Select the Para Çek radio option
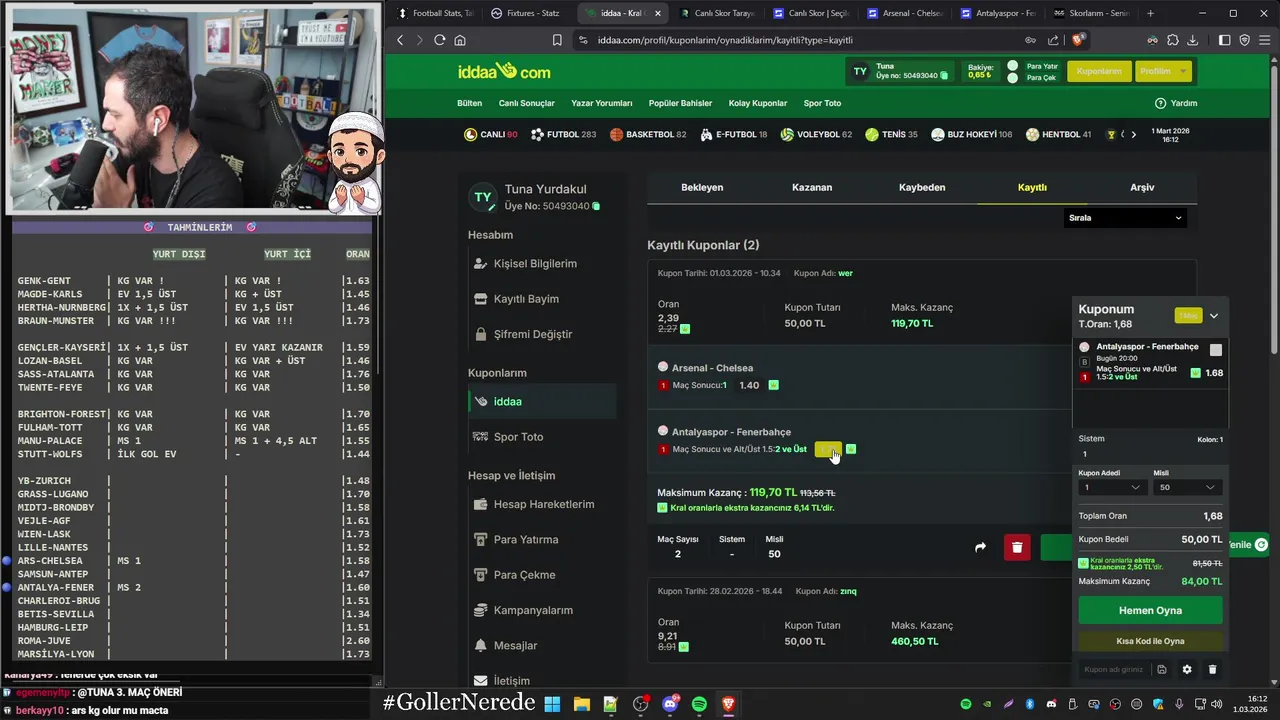The height and width of the screenshot is (720, 1280). (x=1013, y=77)
